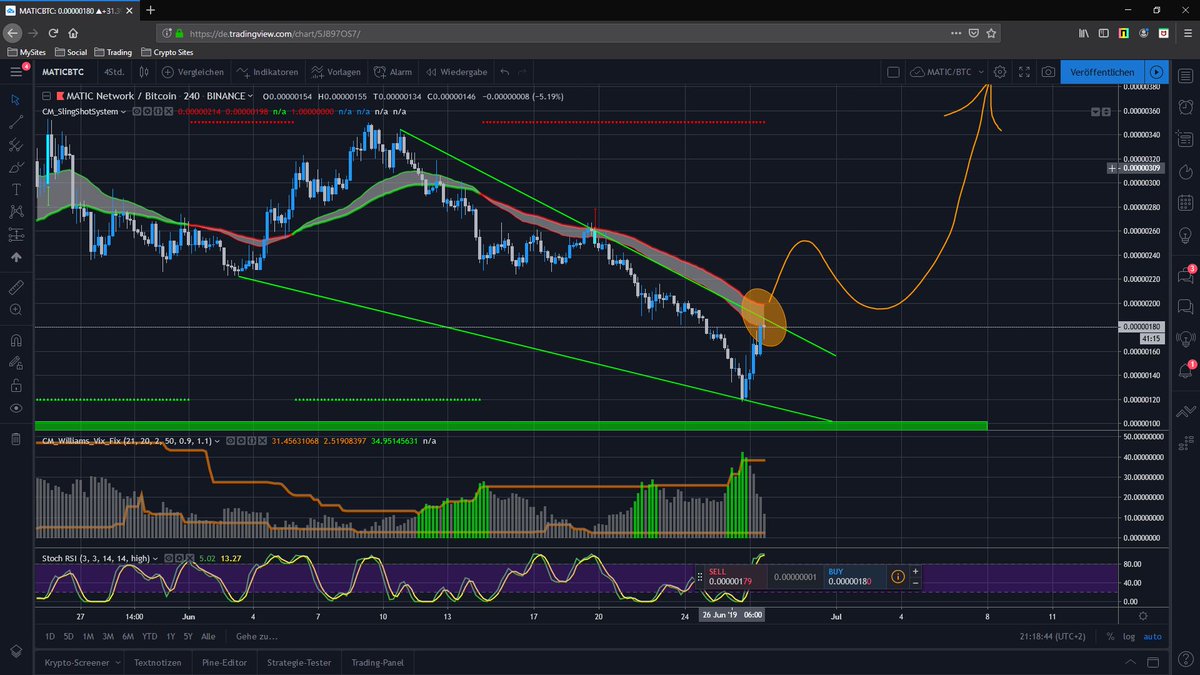Create an Alarm alert

pyautogui.click(x=393, y=72)
